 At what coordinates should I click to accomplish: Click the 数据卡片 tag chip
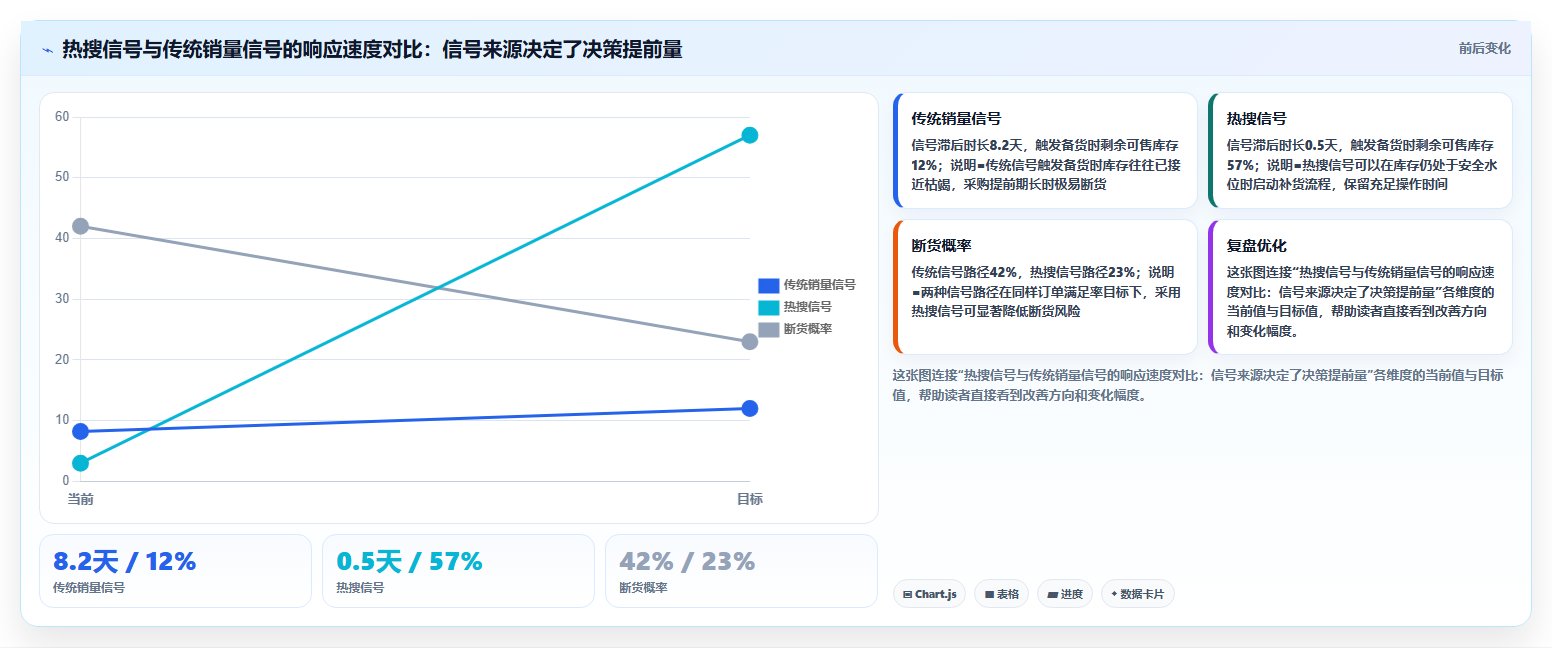[1137, 594]
